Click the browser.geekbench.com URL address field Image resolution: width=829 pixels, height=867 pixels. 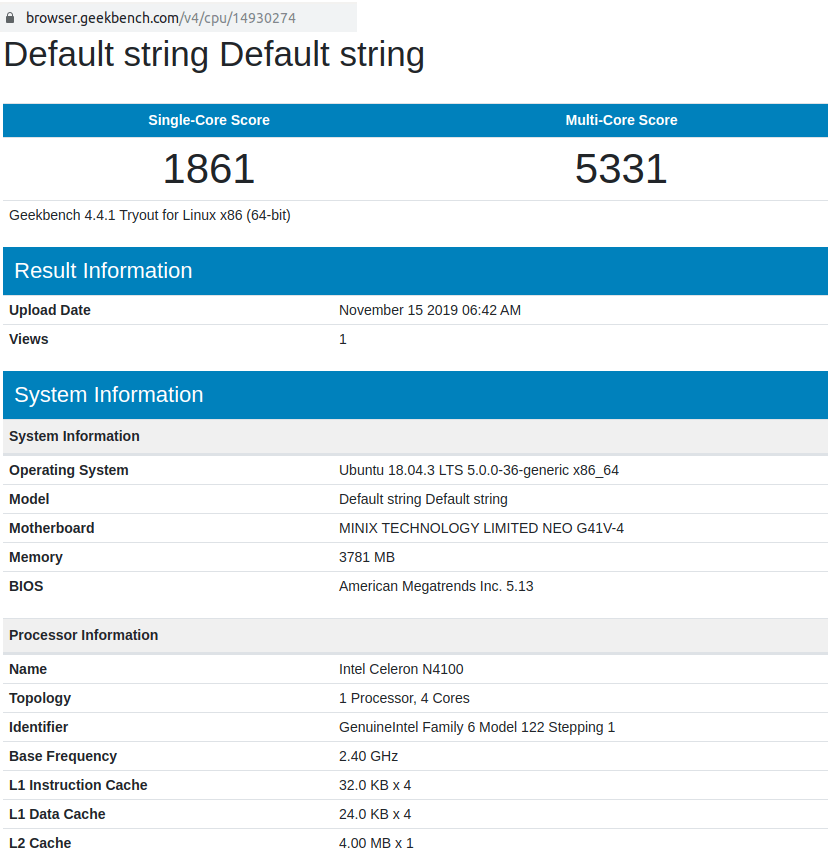click(178, 17)
